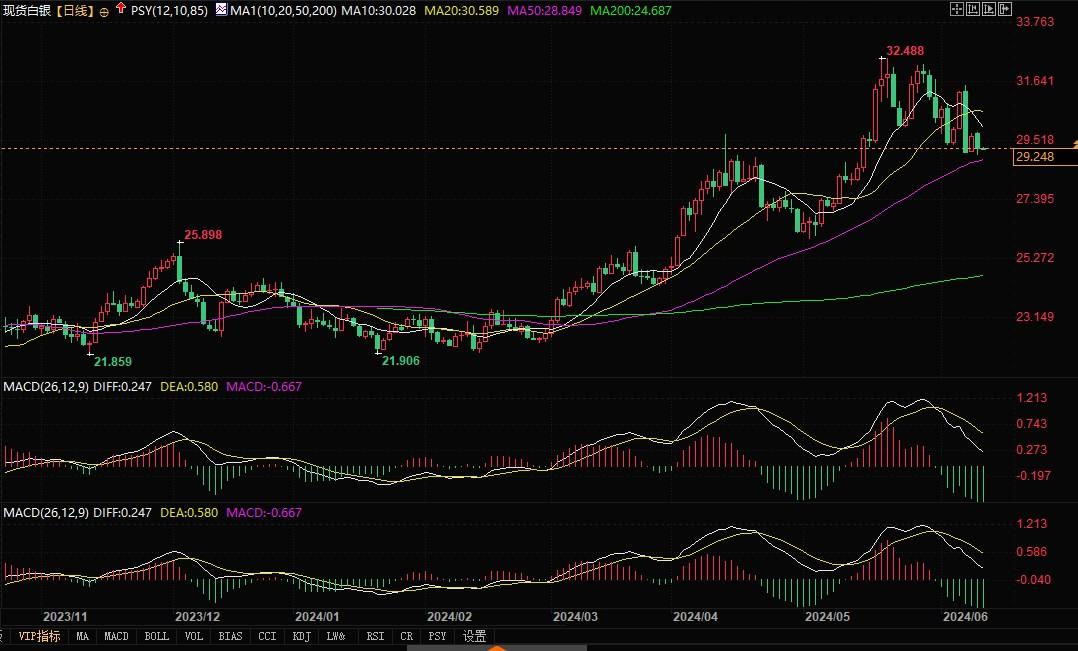Click the DEA:0.580 value in upper MACD panel
This screenshot has width=1078, height=651.
pyautogui.click(x=189, y=386)
